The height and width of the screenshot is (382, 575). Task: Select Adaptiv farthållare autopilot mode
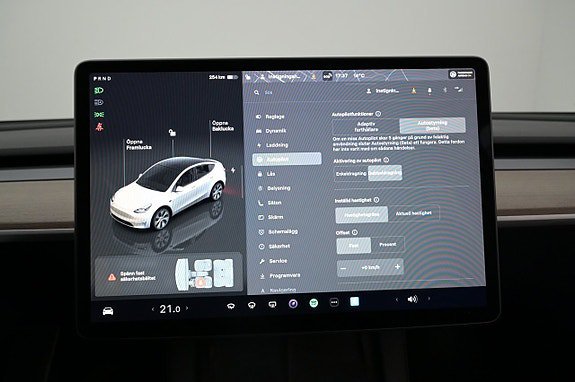pos(366,127)
